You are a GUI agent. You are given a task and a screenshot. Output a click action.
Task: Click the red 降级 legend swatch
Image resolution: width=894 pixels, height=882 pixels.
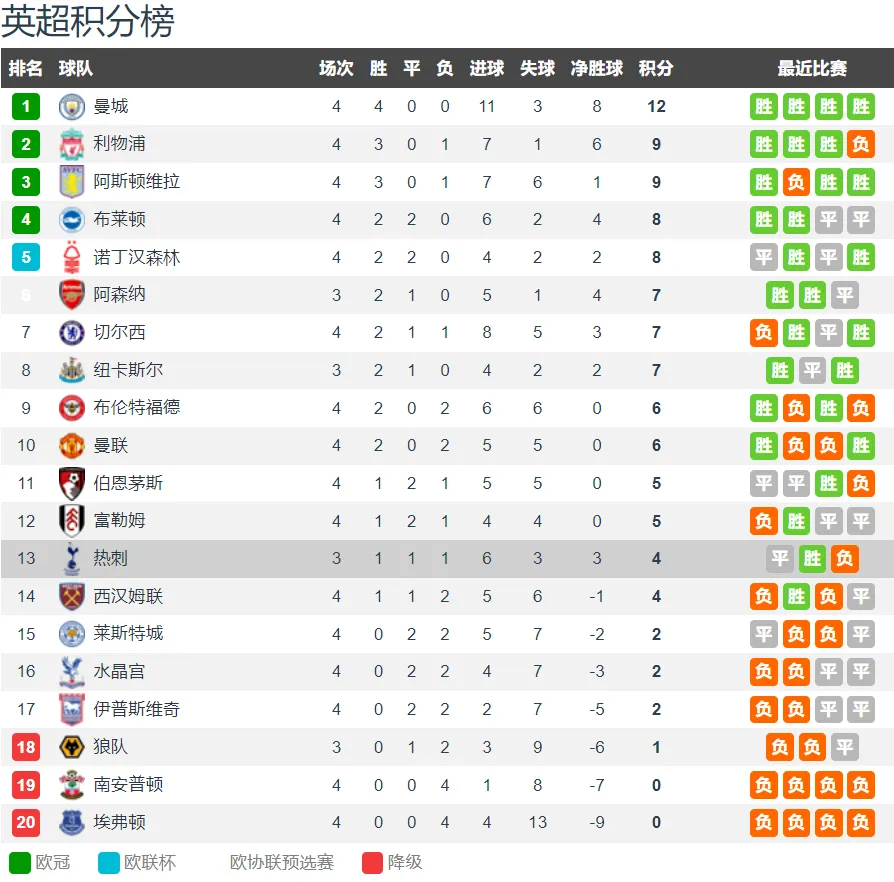click(x=372, y=863)
